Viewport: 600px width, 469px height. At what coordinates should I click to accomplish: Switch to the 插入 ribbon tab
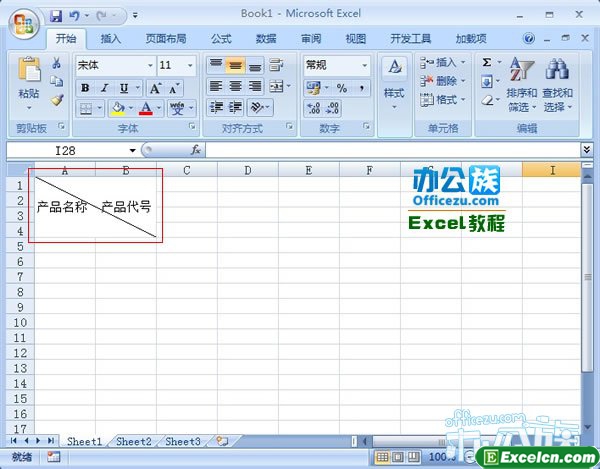tap(111, 39)
